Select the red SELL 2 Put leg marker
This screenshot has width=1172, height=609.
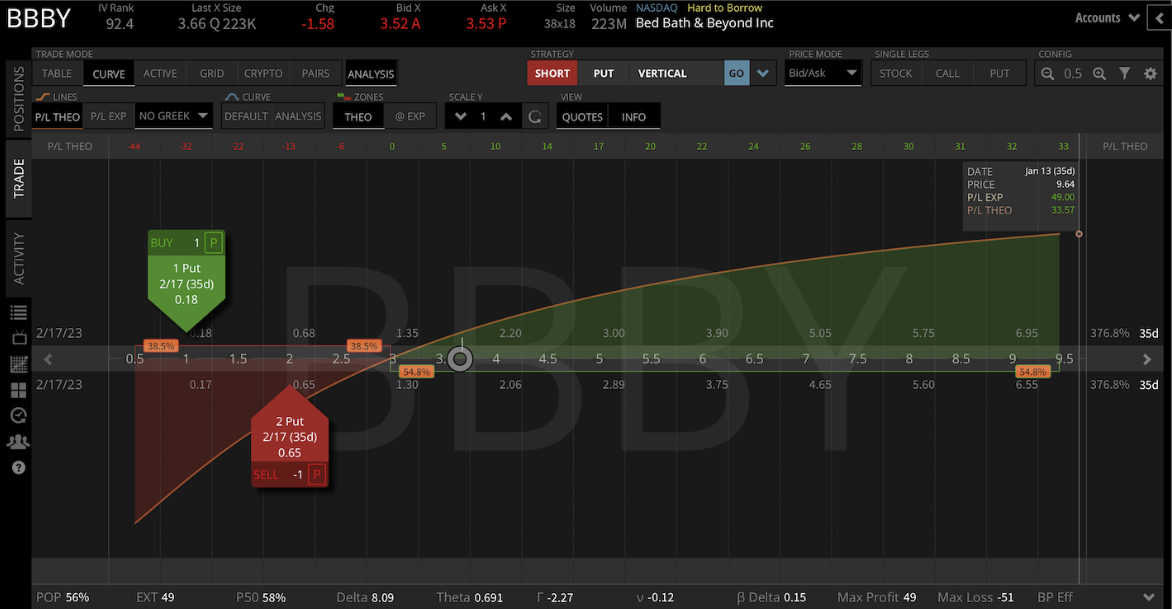pyautogui.click(x=290, y=437)
